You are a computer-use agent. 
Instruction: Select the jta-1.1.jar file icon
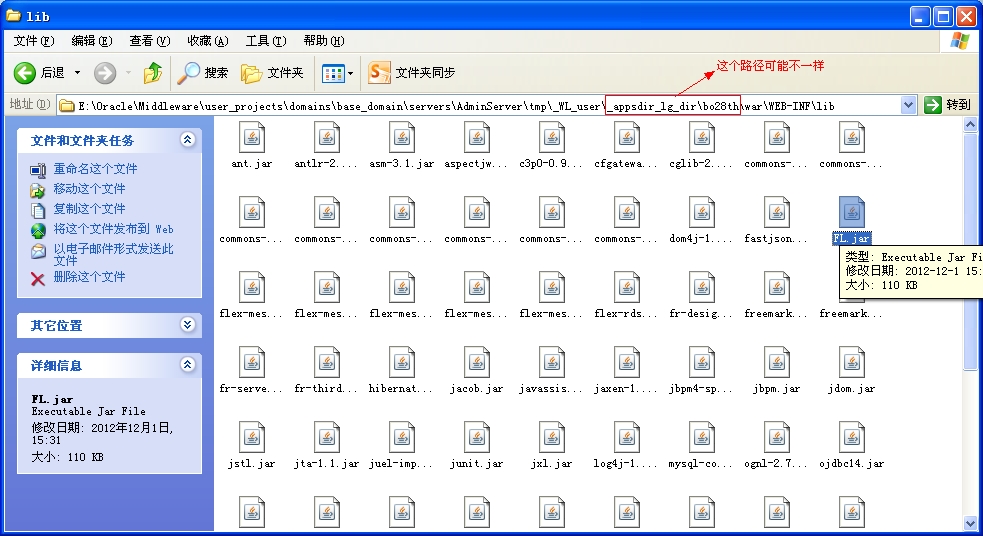pyautogui.click(x=327, y=437)
